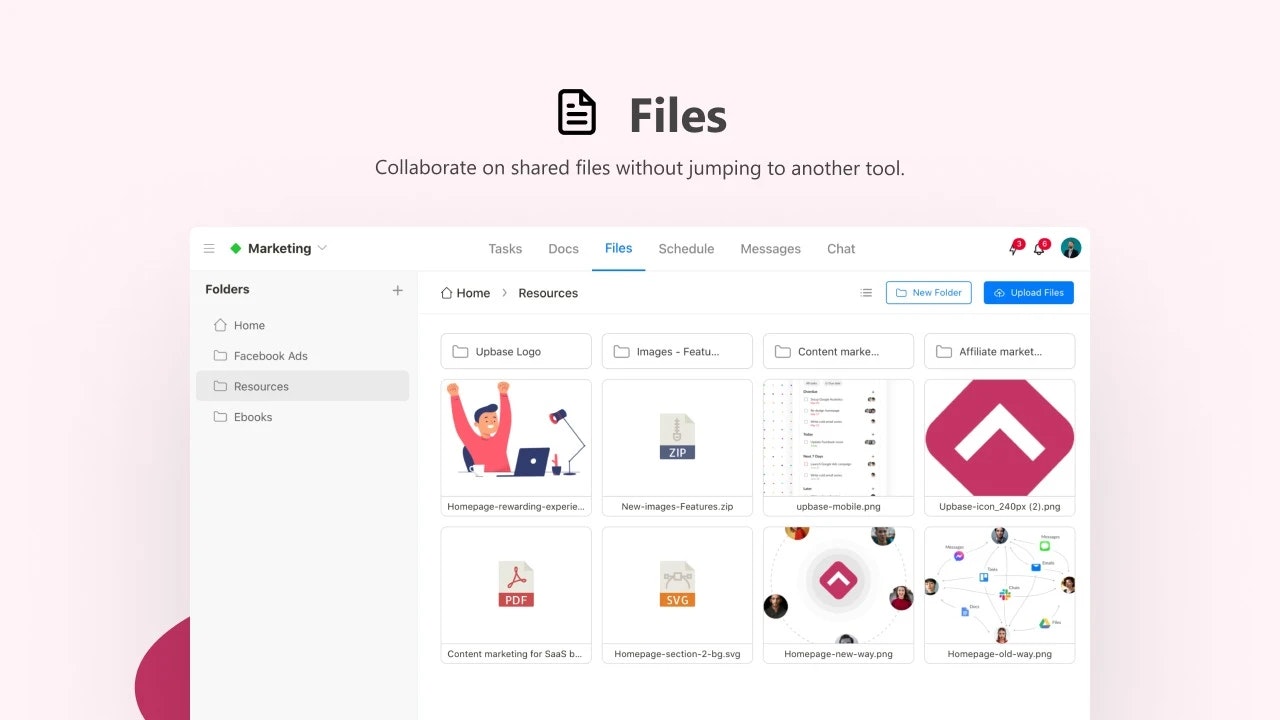Switch to the Docs tab
This screenshot has height=720, width=1280.
tap(563, 249)
